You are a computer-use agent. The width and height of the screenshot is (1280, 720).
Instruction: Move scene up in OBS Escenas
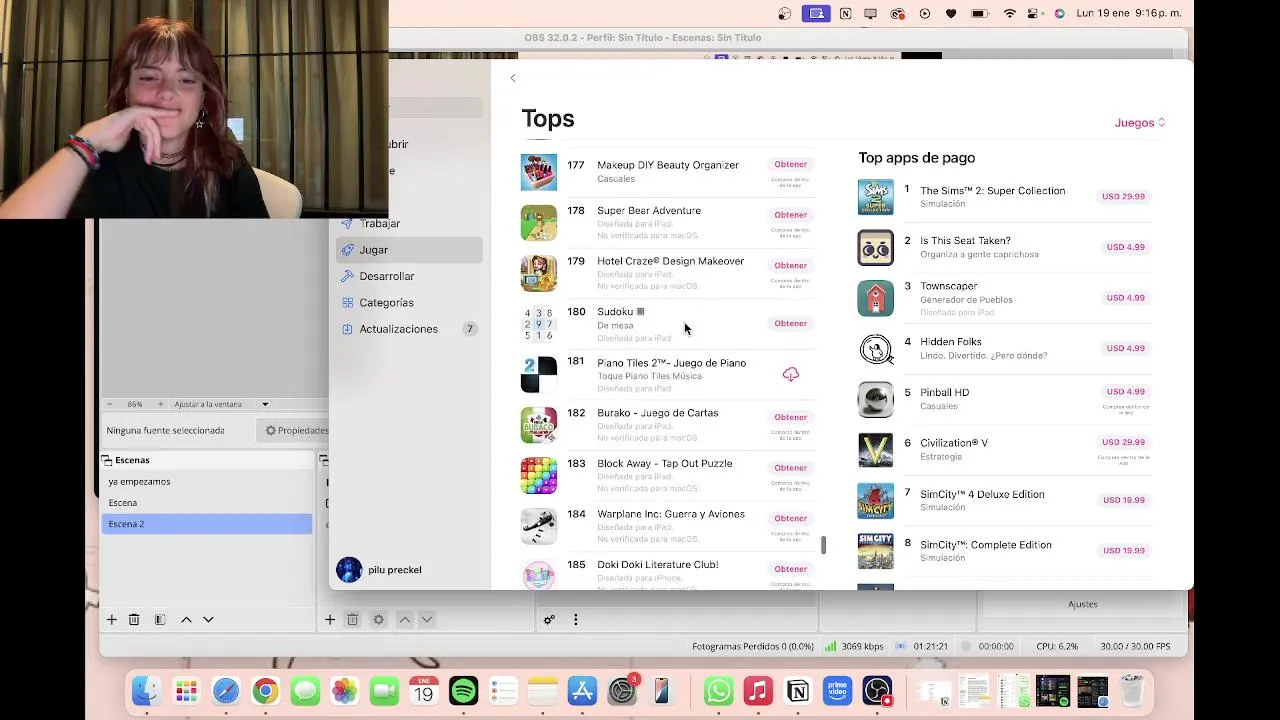pos(186,620)
